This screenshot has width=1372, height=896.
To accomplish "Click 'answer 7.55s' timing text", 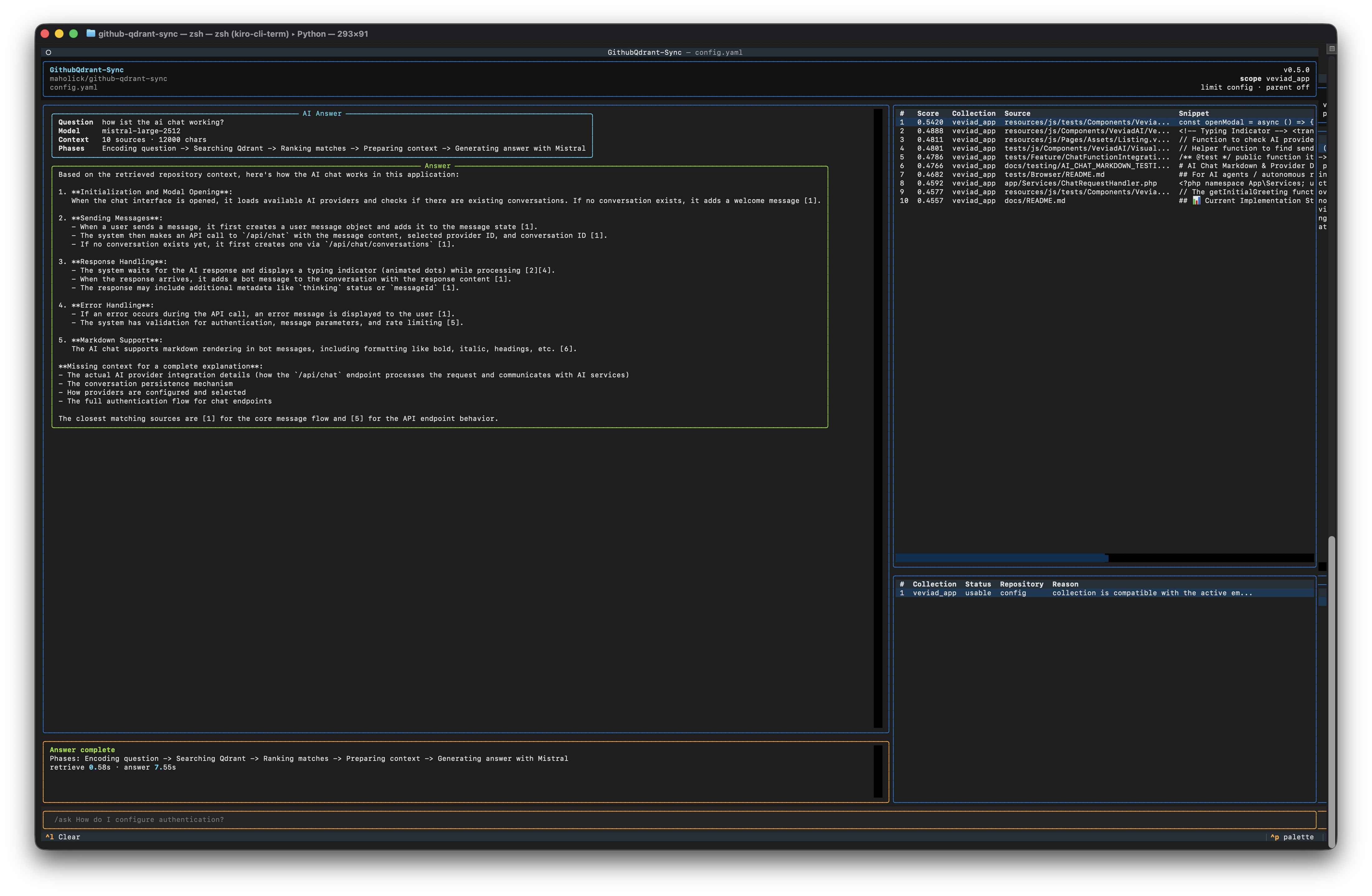I will click(150, 767).
